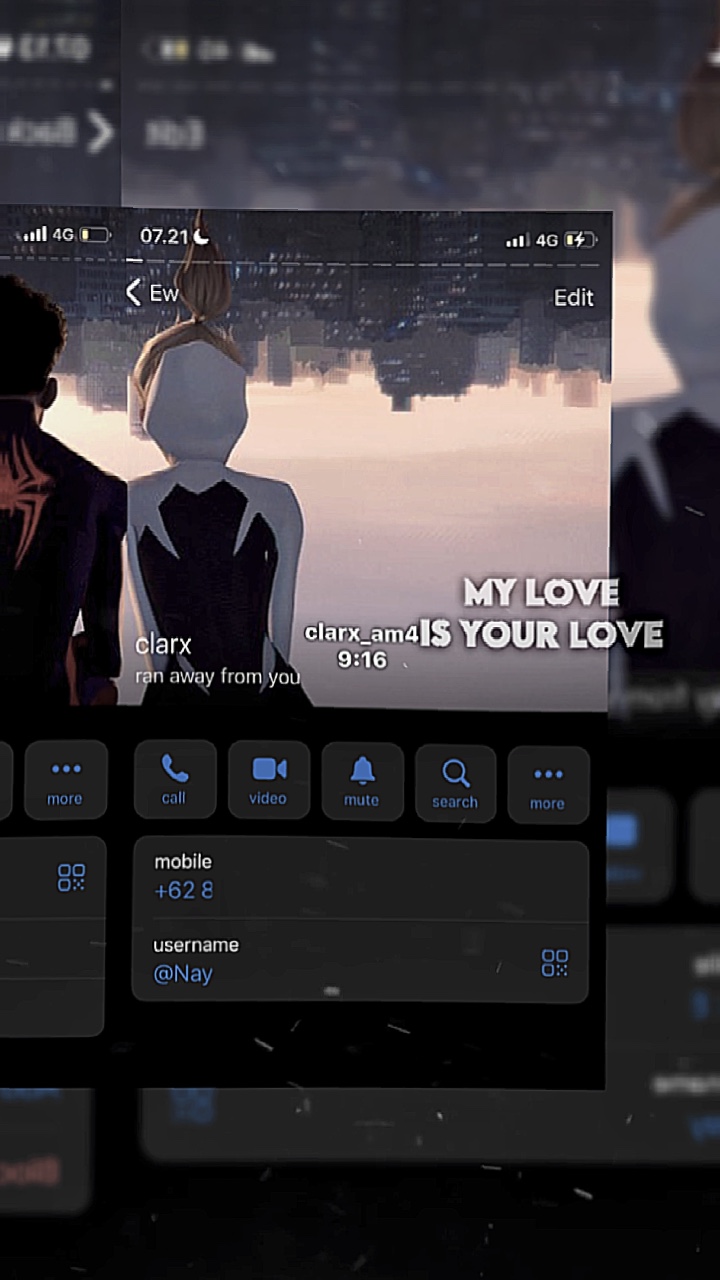720x1280 pixels.
Task: Tap the crescent moon icon beside 07.21
Action: click(202, 236)
